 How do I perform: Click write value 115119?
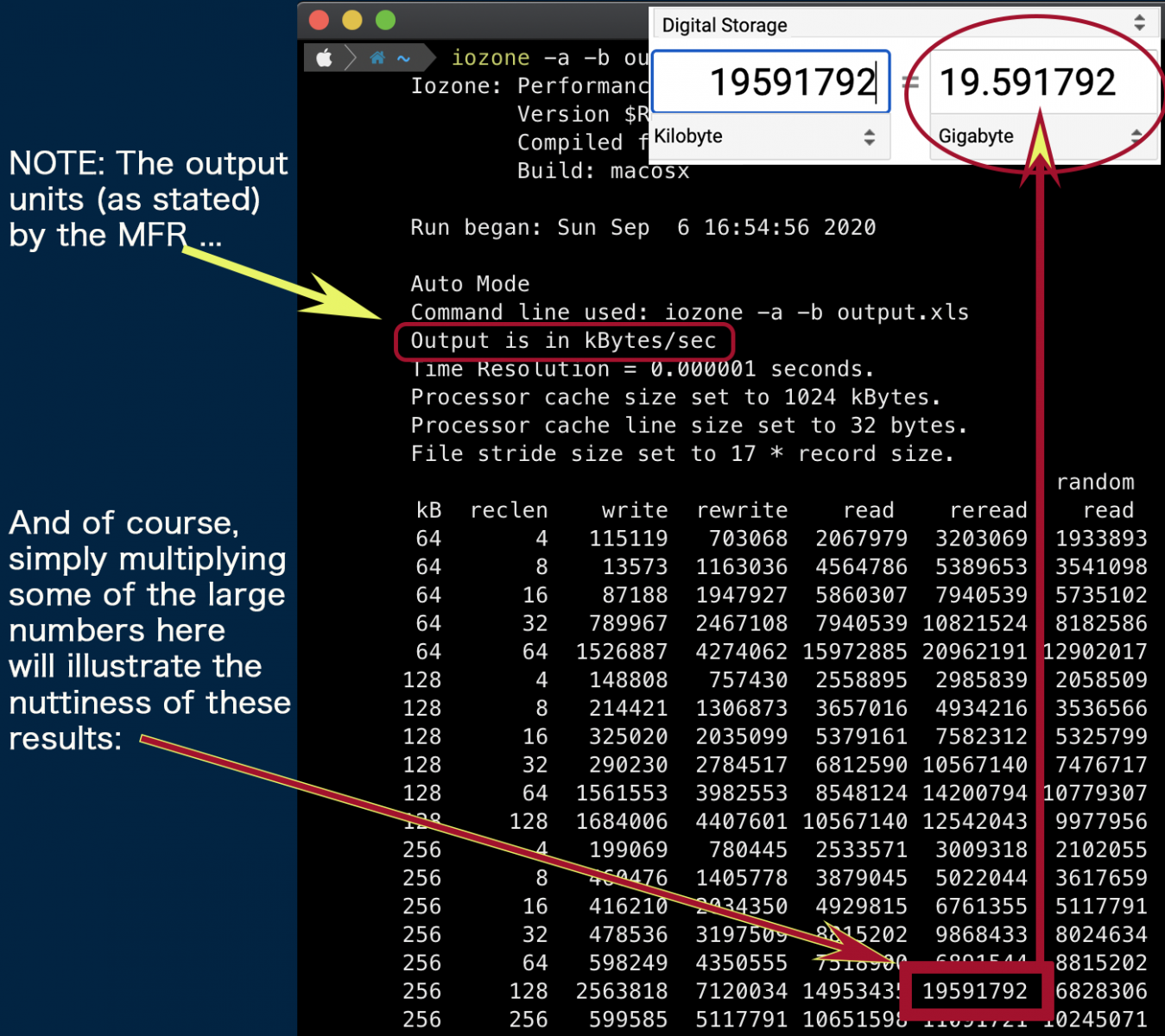tap(629, 539)
